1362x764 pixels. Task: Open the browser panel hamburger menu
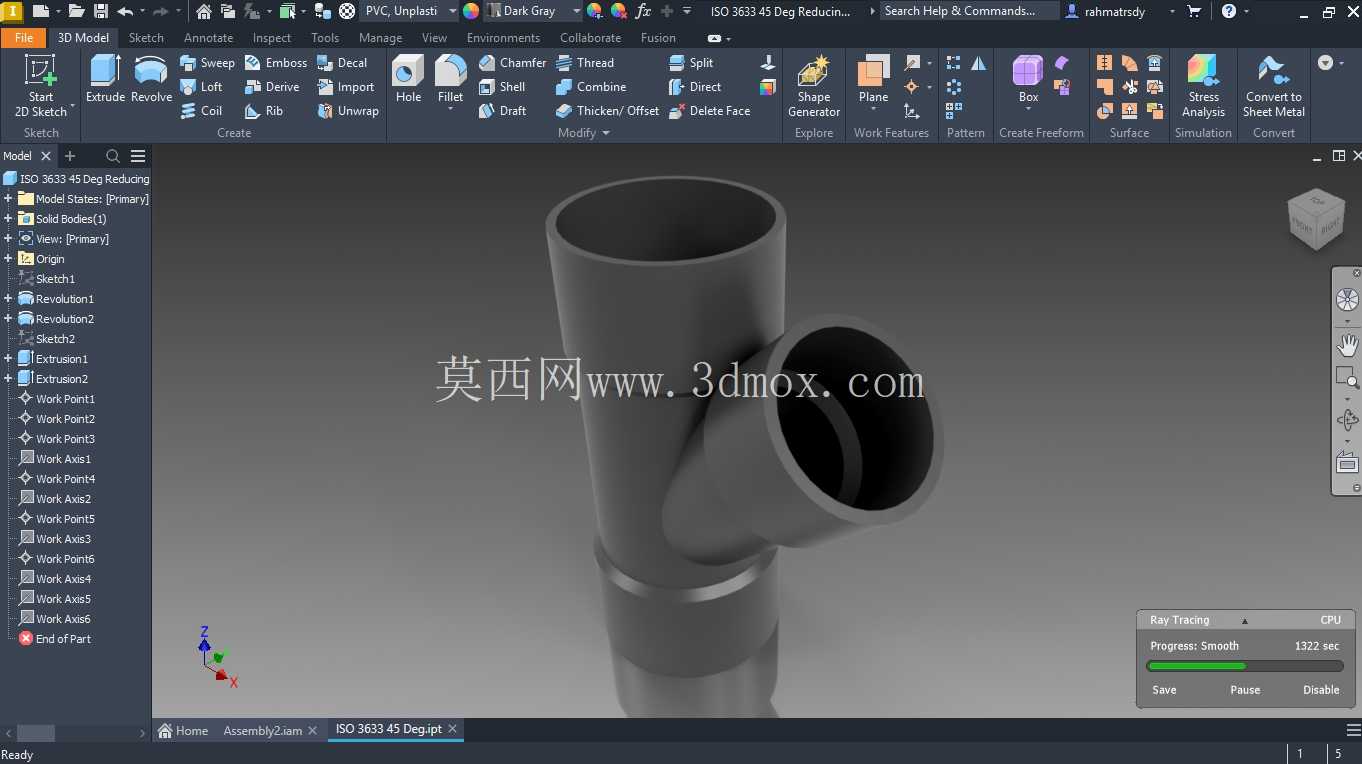(138, 156)
